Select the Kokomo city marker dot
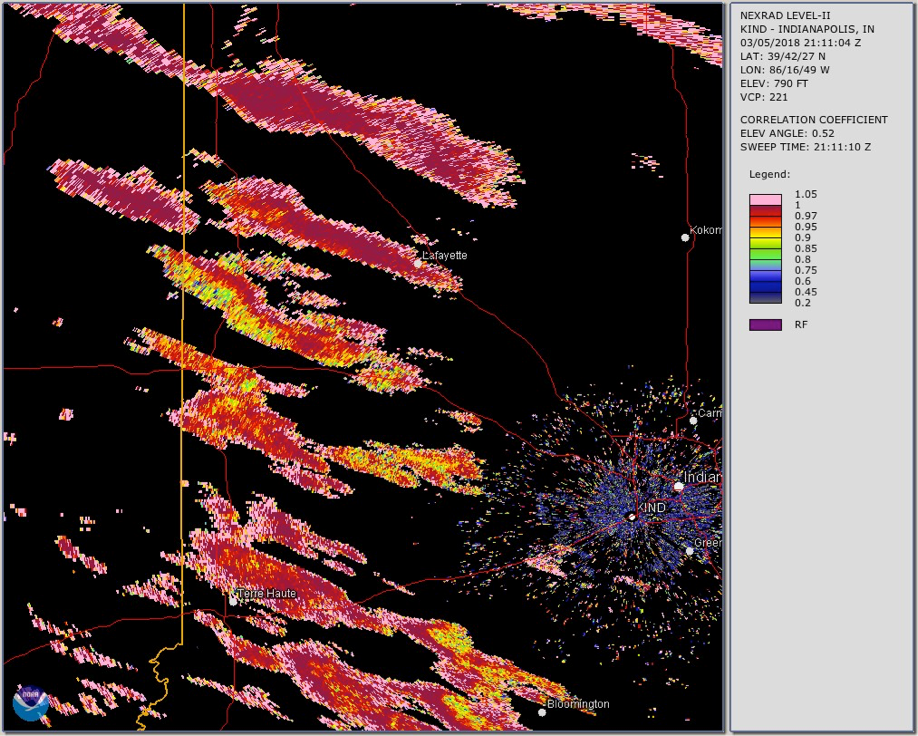This screenshot has height=736, width=918. [685, 237]
